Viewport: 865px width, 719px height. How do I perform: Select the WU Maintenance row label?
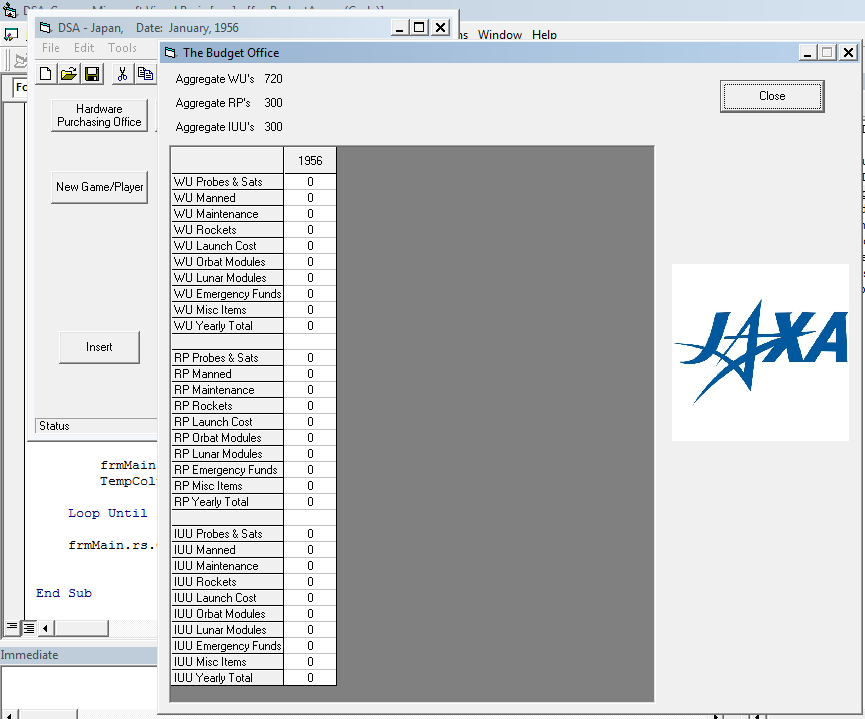[227, 214]
